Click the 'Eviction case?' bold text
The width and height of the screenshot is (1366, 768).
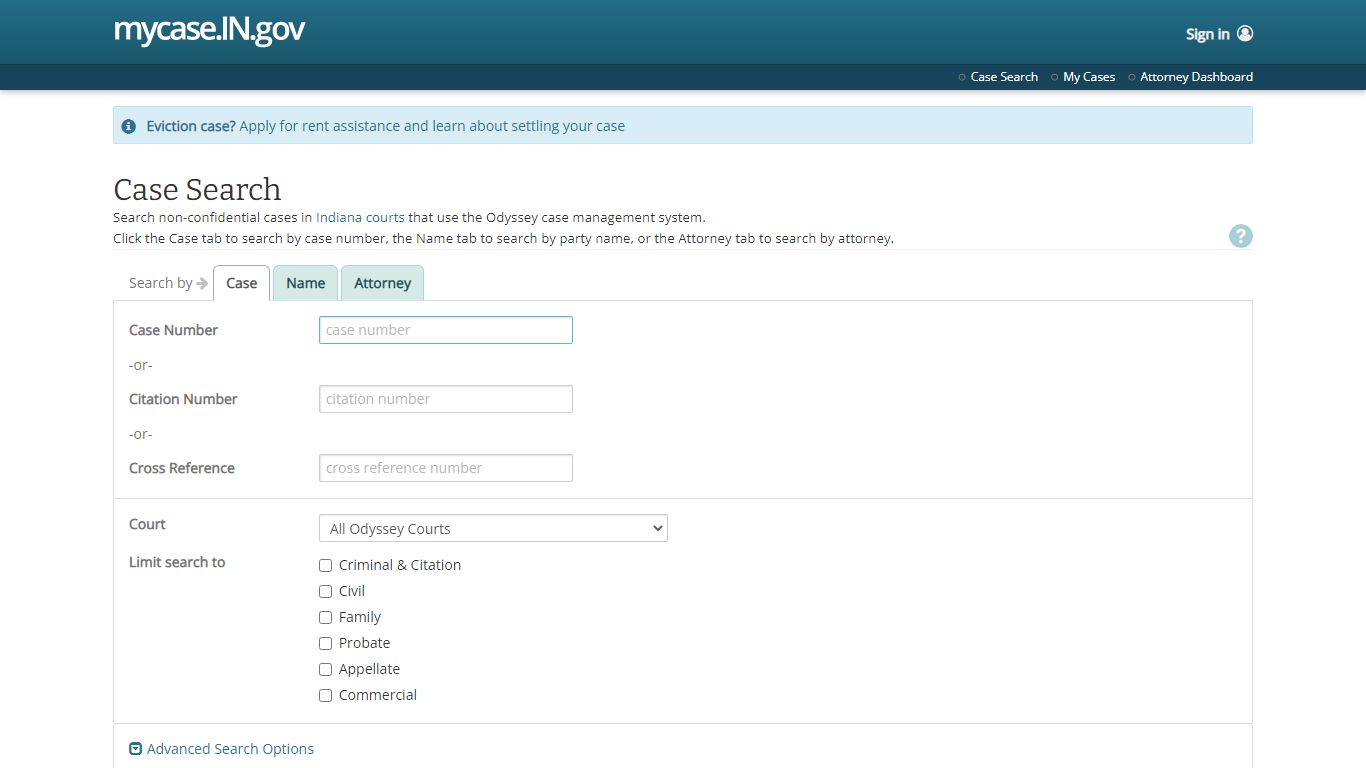click(191, 126)
